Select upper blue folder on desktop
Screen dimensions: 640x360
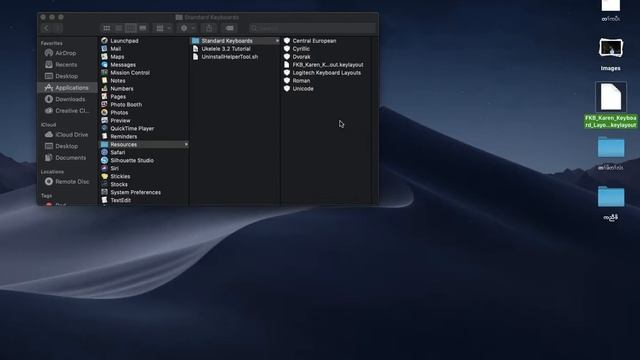[x=611, y=147]
